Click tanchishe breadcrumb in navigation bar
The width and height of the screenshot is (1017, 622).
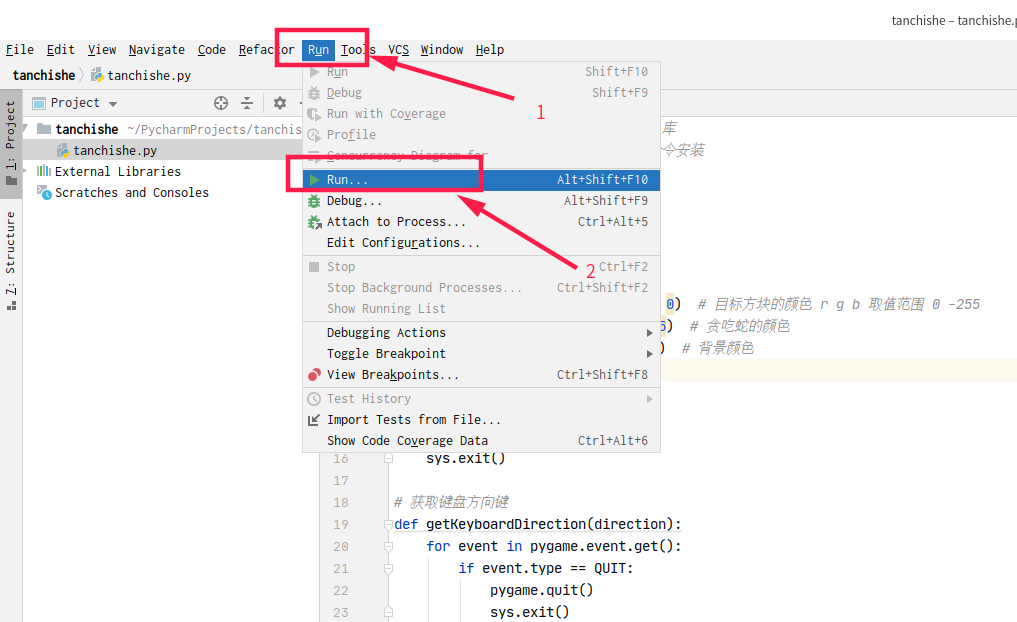tap(43, 75)
